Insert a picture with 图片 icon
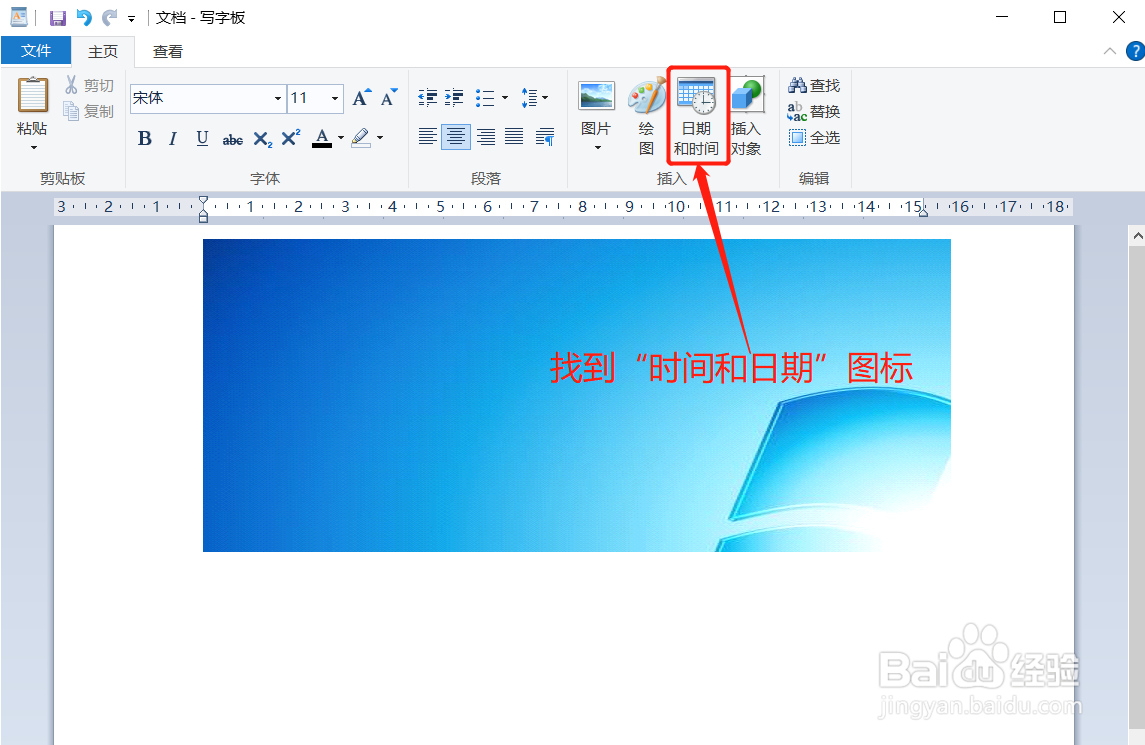The image size is (1145, 745). click(x=596, y=96)
